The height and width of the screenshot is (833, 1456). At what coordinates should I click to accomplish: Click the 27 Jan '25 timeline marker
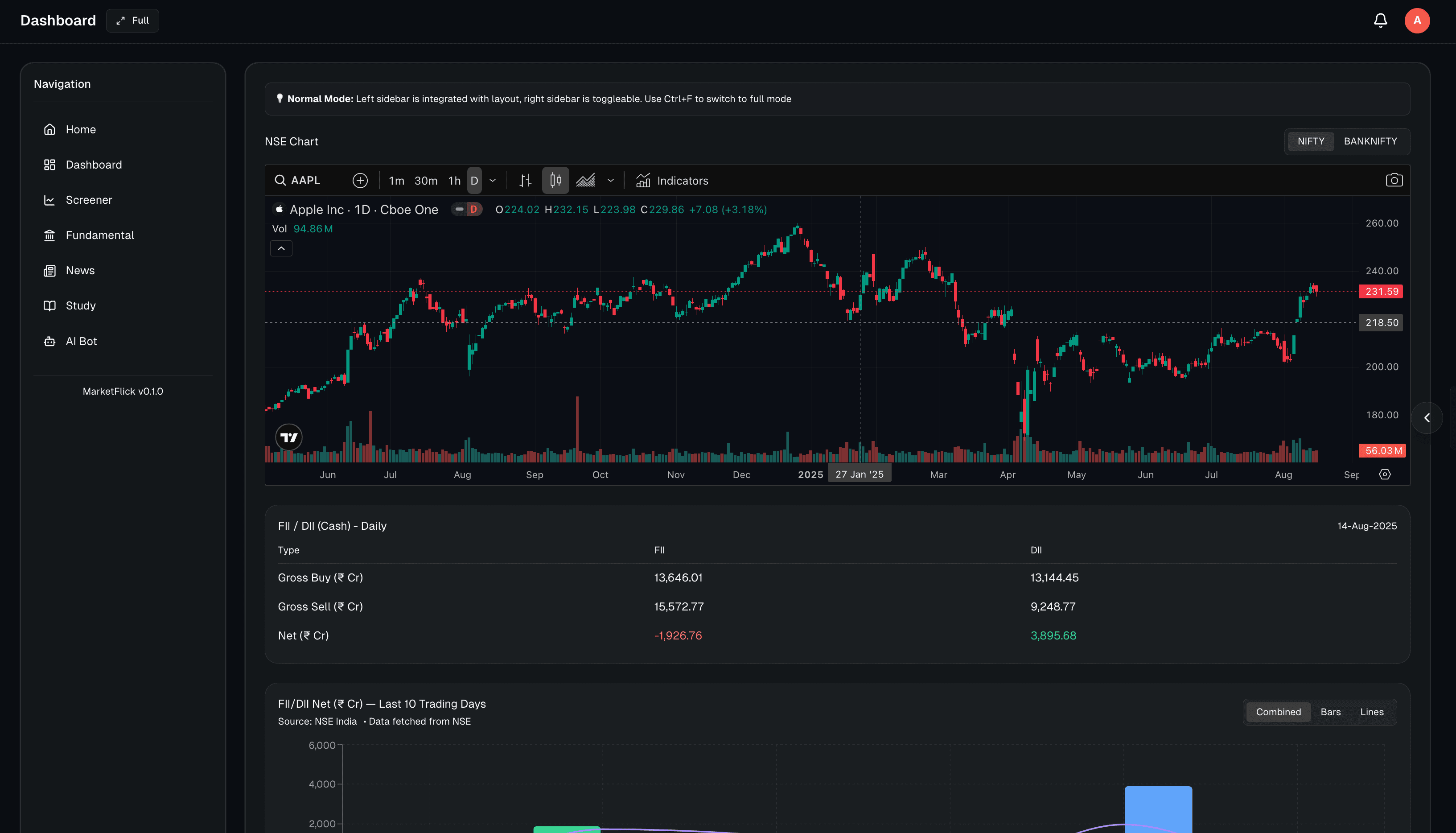(x=859, y=473)
